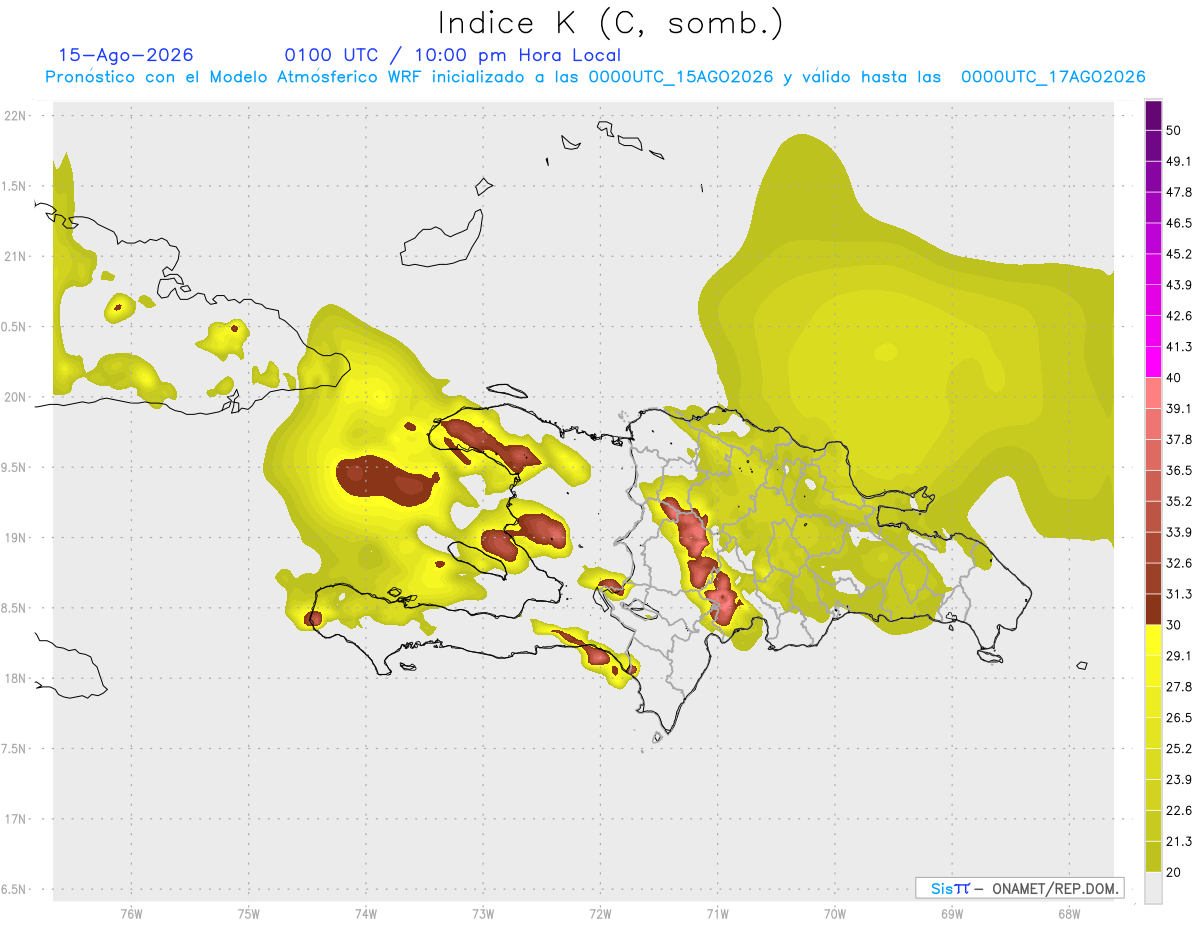
Task: Click the '72W' longitude label
Action: [x=600, y=914]
